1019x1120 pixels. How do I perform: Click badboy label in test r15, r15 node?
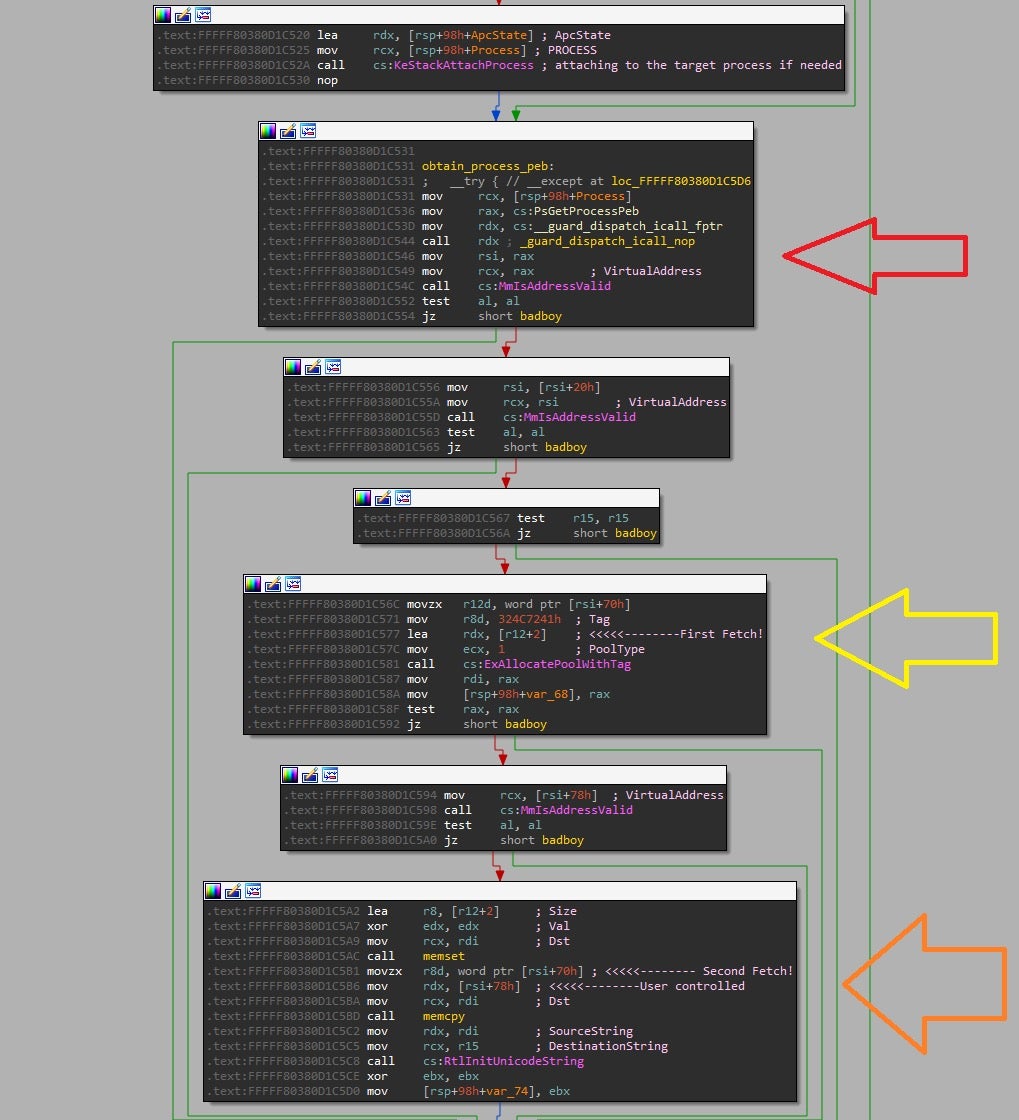635,533
